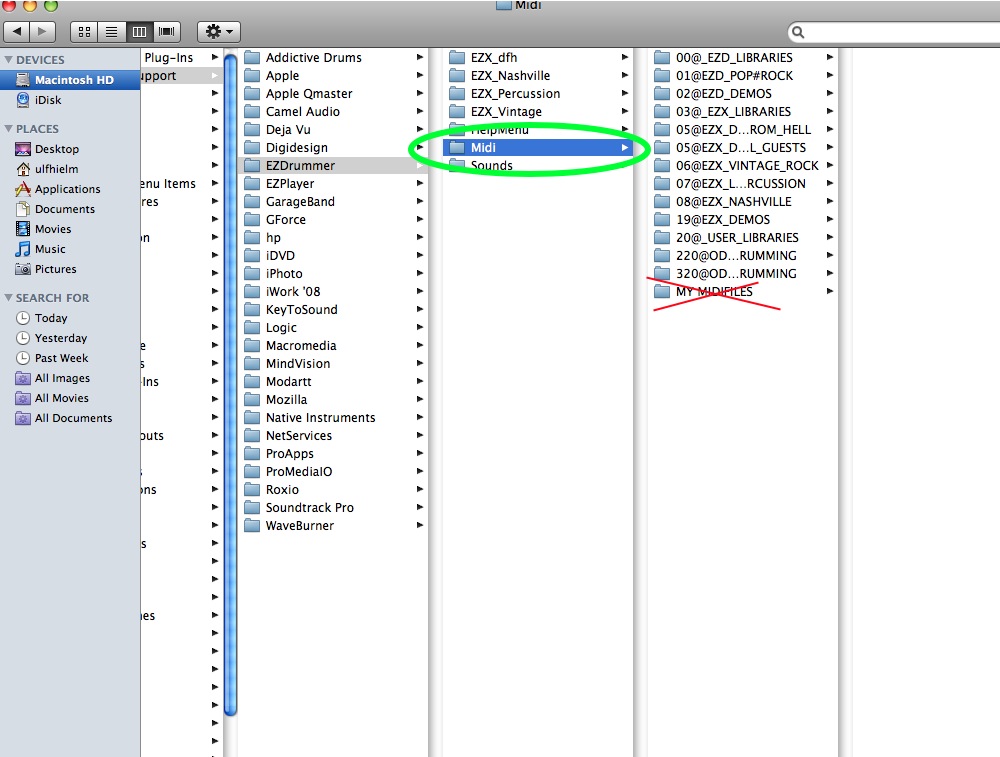Switch to Cover Flow view
Viewport: 1000px width, 757px height.
pos(166,31)
